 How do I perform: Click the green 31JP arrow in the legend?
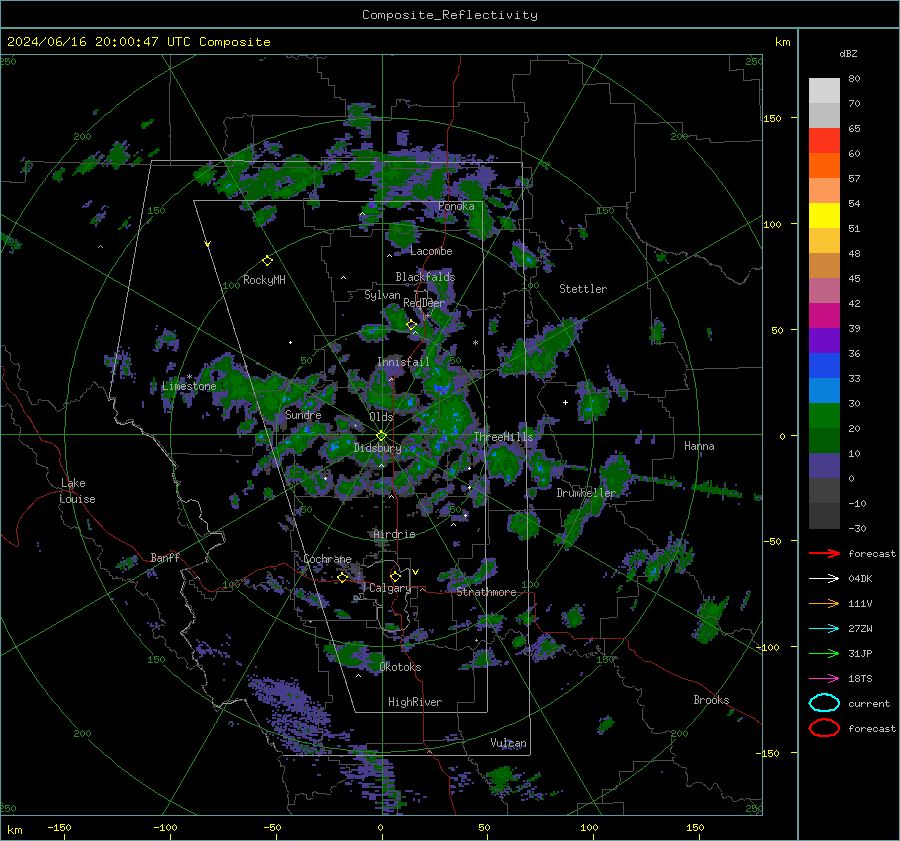coord(824,653)
